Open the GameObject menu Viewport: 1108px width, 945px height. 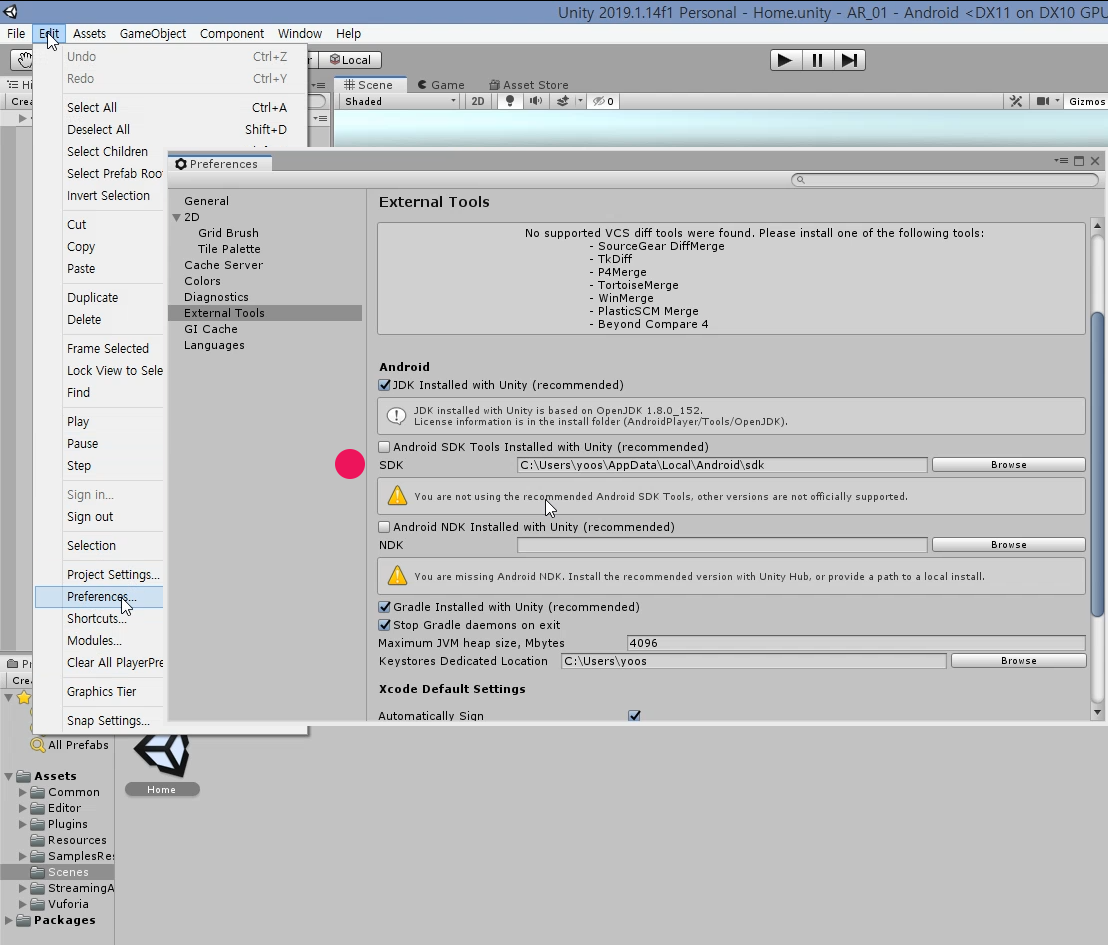(x=153, y=33)
